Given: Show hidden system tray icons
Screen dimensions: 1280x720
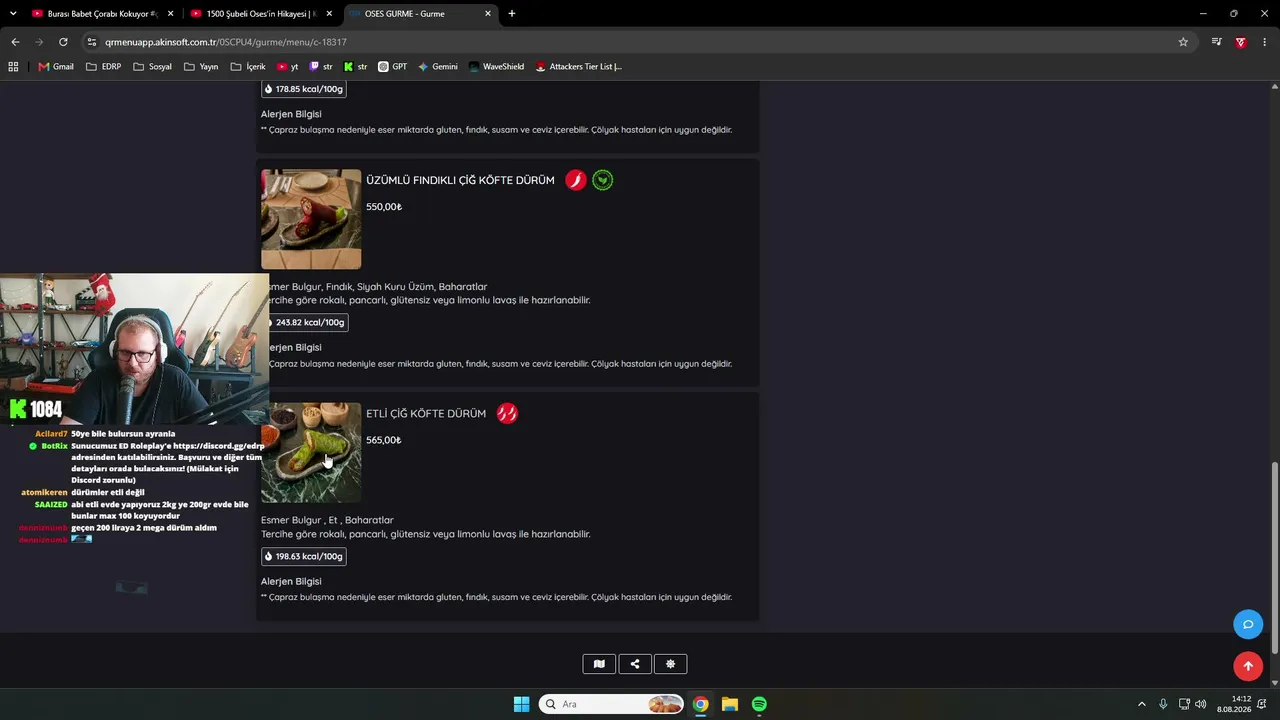Looking at the screenshot, I should (x=1142, y=704).
